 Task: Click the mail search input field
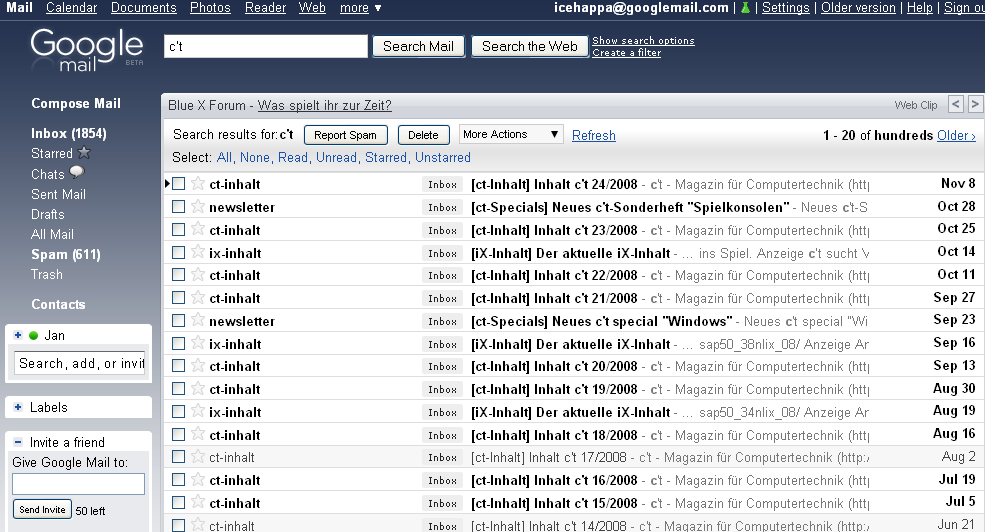tap(266, 47)
